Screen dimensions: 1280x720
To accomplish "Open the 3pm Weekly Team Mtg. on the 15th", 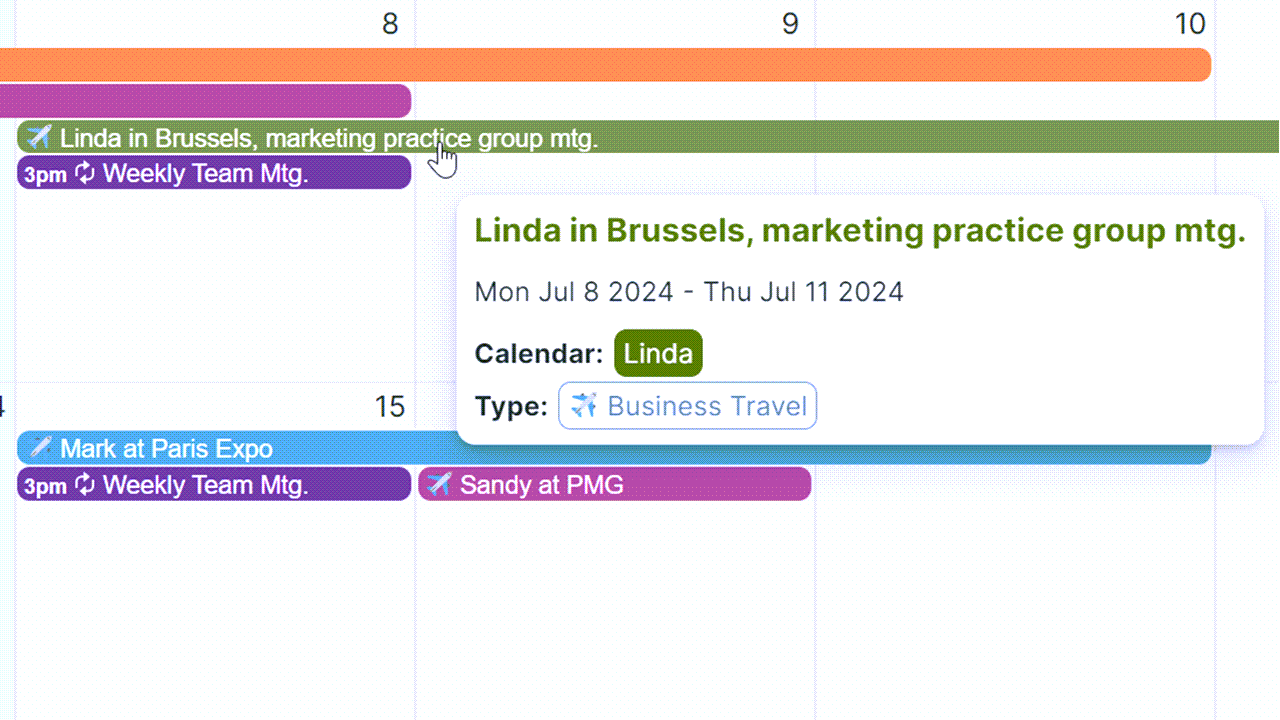I will click(x=214, y=485).
